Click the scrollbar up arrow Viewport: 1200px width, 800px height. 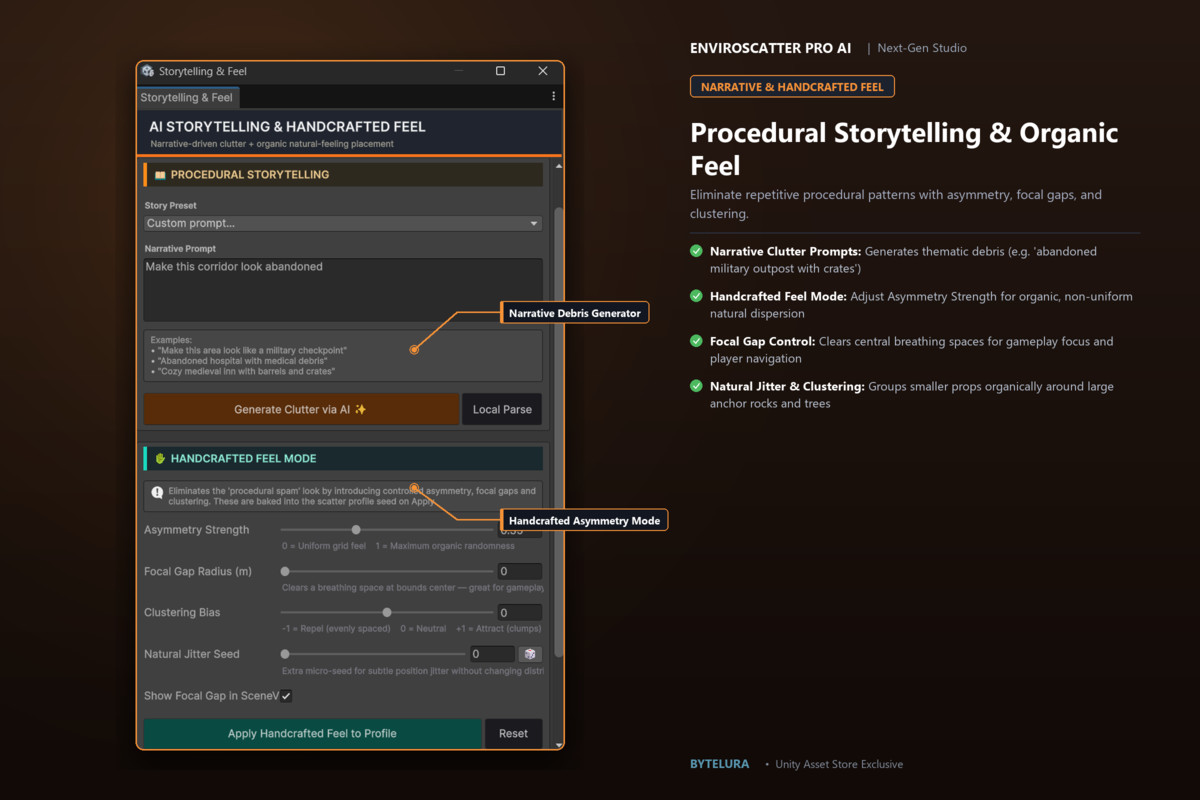click(x=558, y=166)
